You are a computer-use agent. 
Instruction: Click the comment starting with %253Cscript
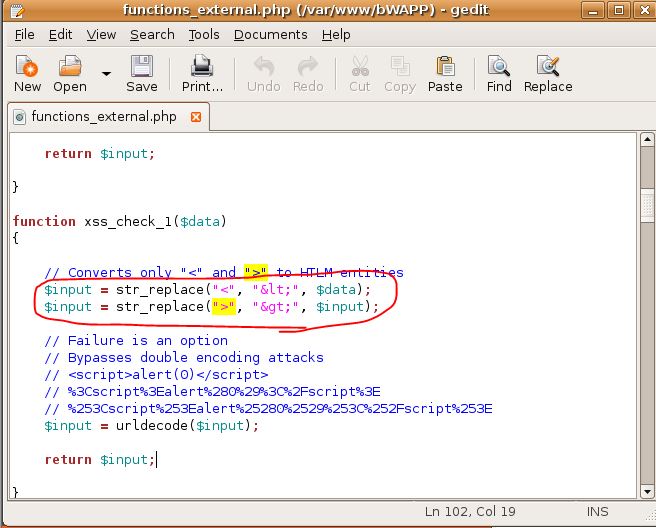tap(268, 408)
